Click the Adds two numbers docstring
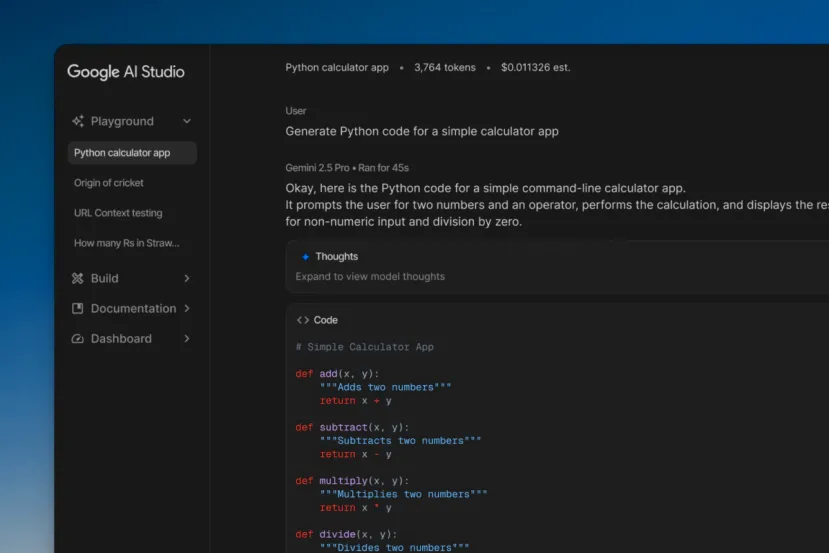This screenshot has width=829, height=553. 385,388
